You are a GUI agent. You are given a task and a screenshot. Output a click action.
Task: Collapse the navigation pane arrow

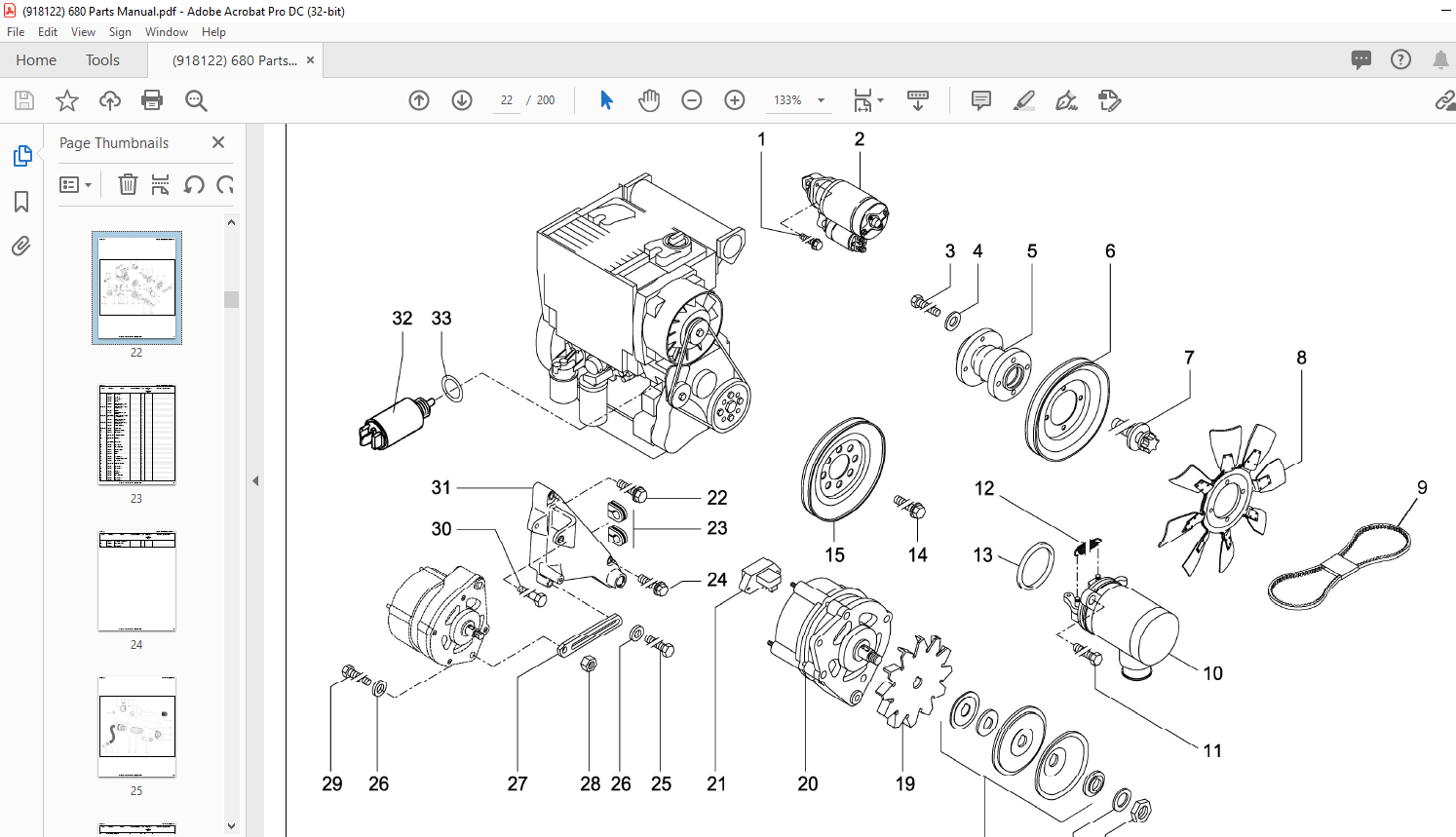(x=255, y=480)
